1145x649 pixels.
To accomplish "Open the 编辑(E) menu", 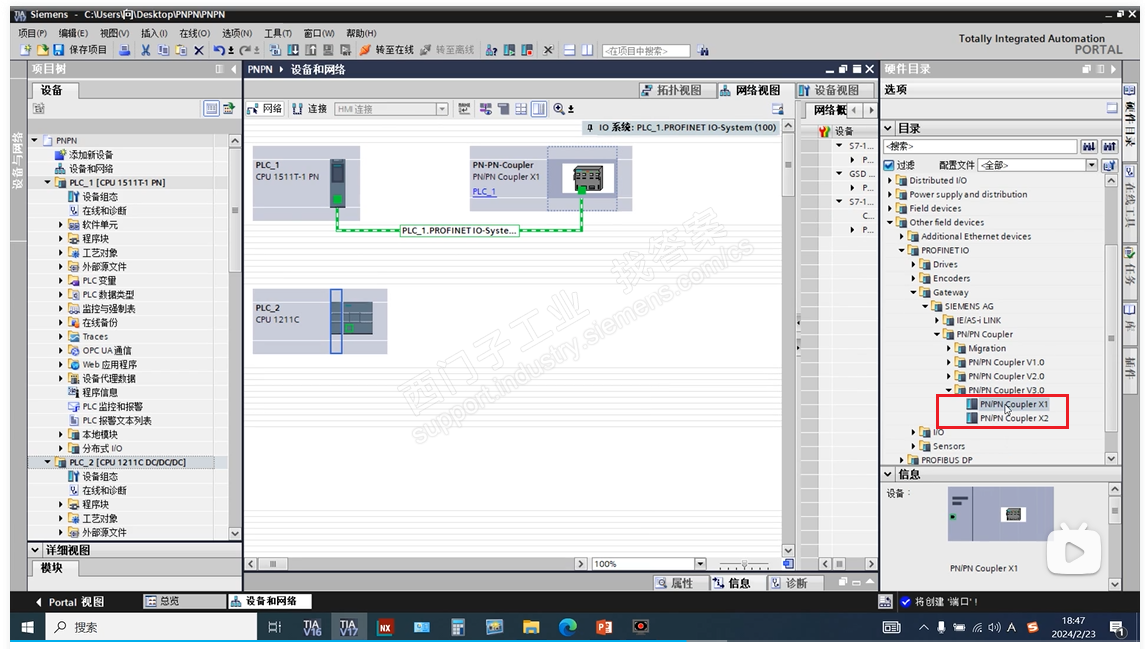I will pos(73,33).
